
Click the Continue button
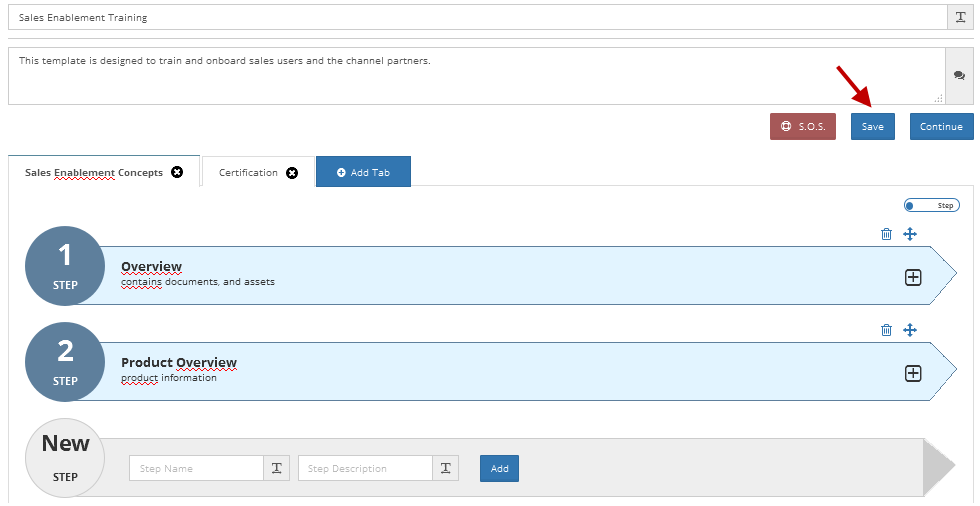pyautogui.click(x=941, y=126)
